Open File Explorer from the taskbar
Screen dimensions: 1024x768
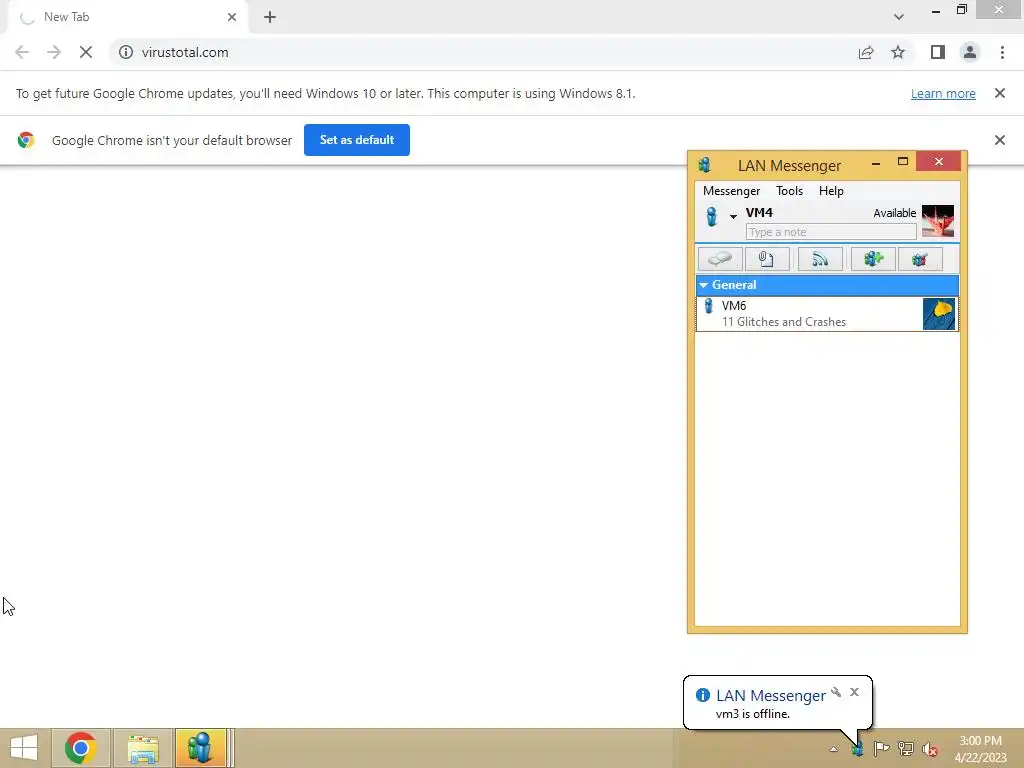pos(143,748)
